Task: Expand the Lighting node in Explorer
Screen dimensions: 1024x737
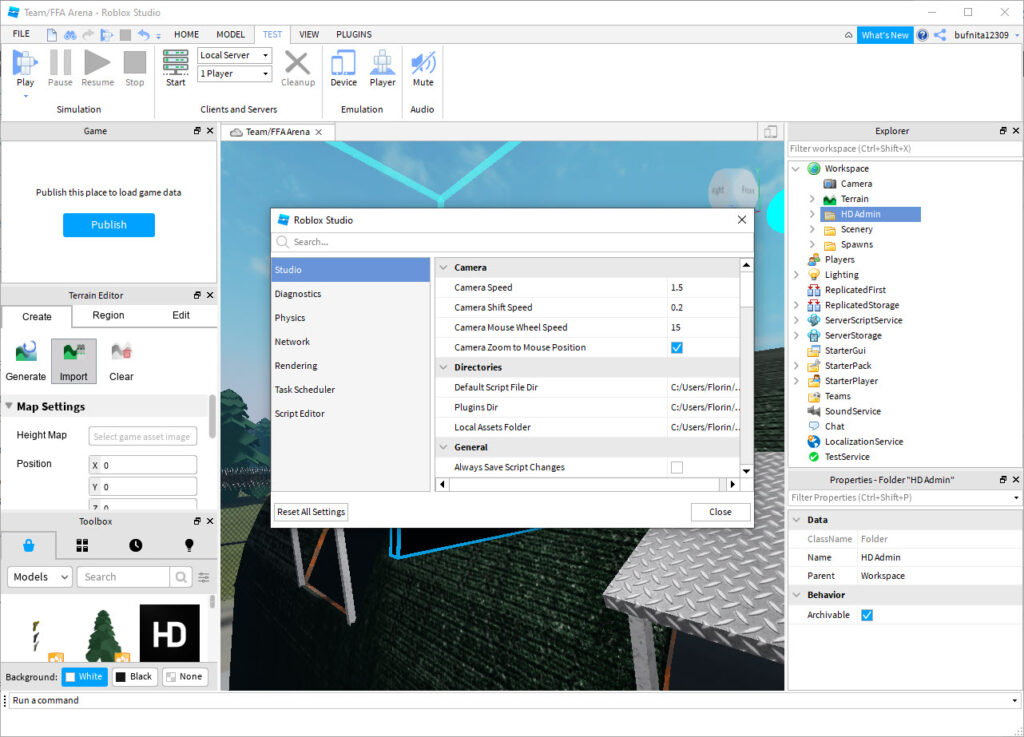Action: click(x=796, y=275)
